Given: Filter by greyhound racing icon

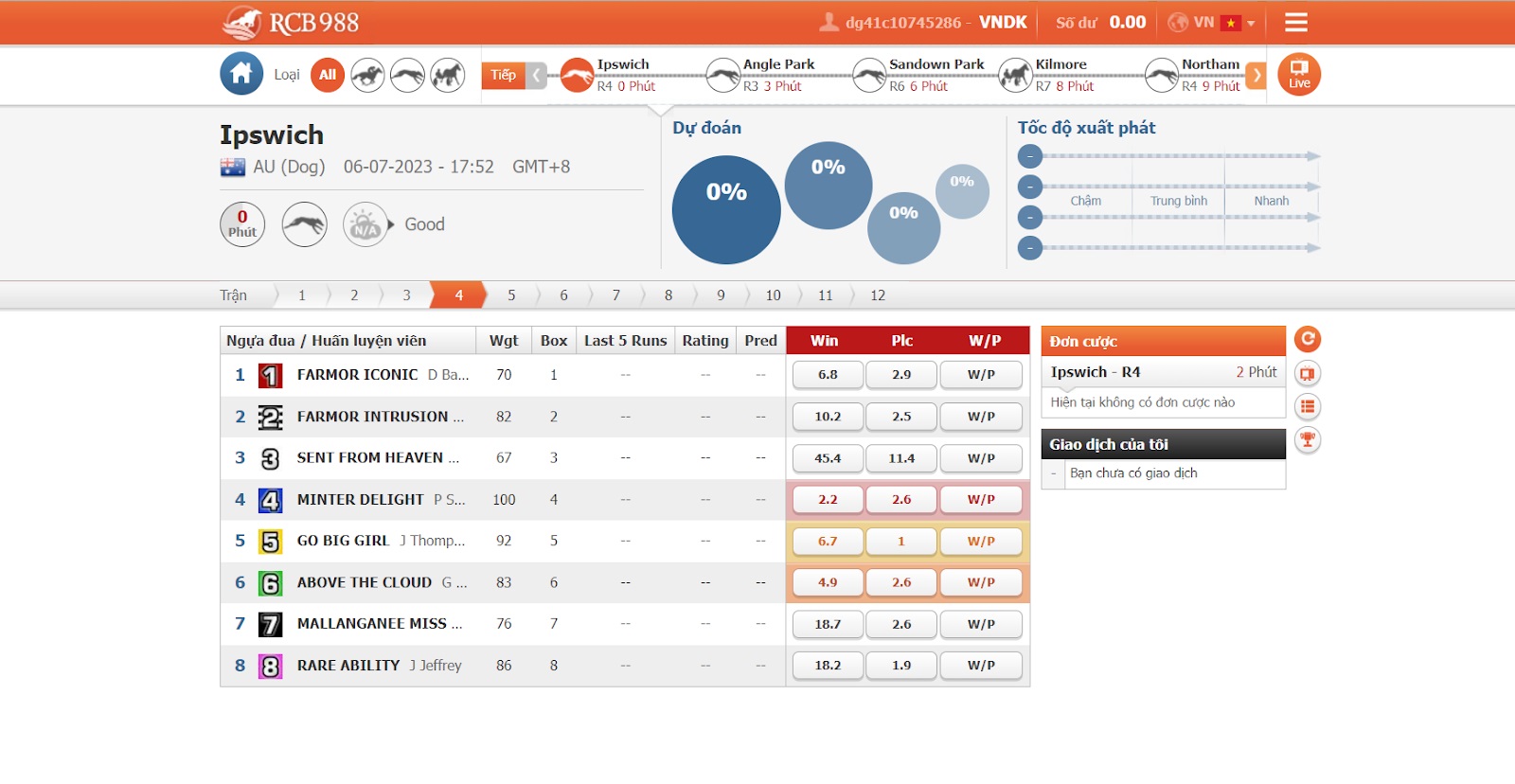Looking at the screenshot, I should (x=407, y=75).
